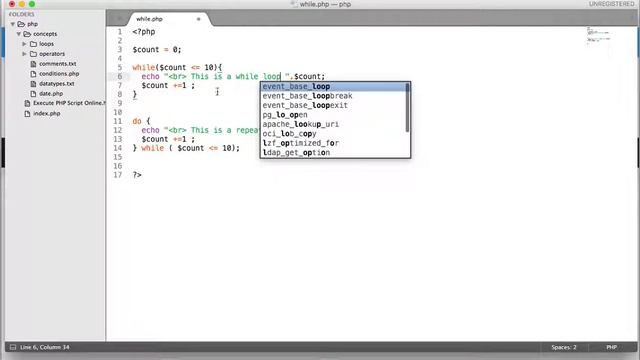Image resolution: width=640 pixels, height=360 pixels.
Task: Click the UNREGISTERED title bar label
Action: click(611, 4)
